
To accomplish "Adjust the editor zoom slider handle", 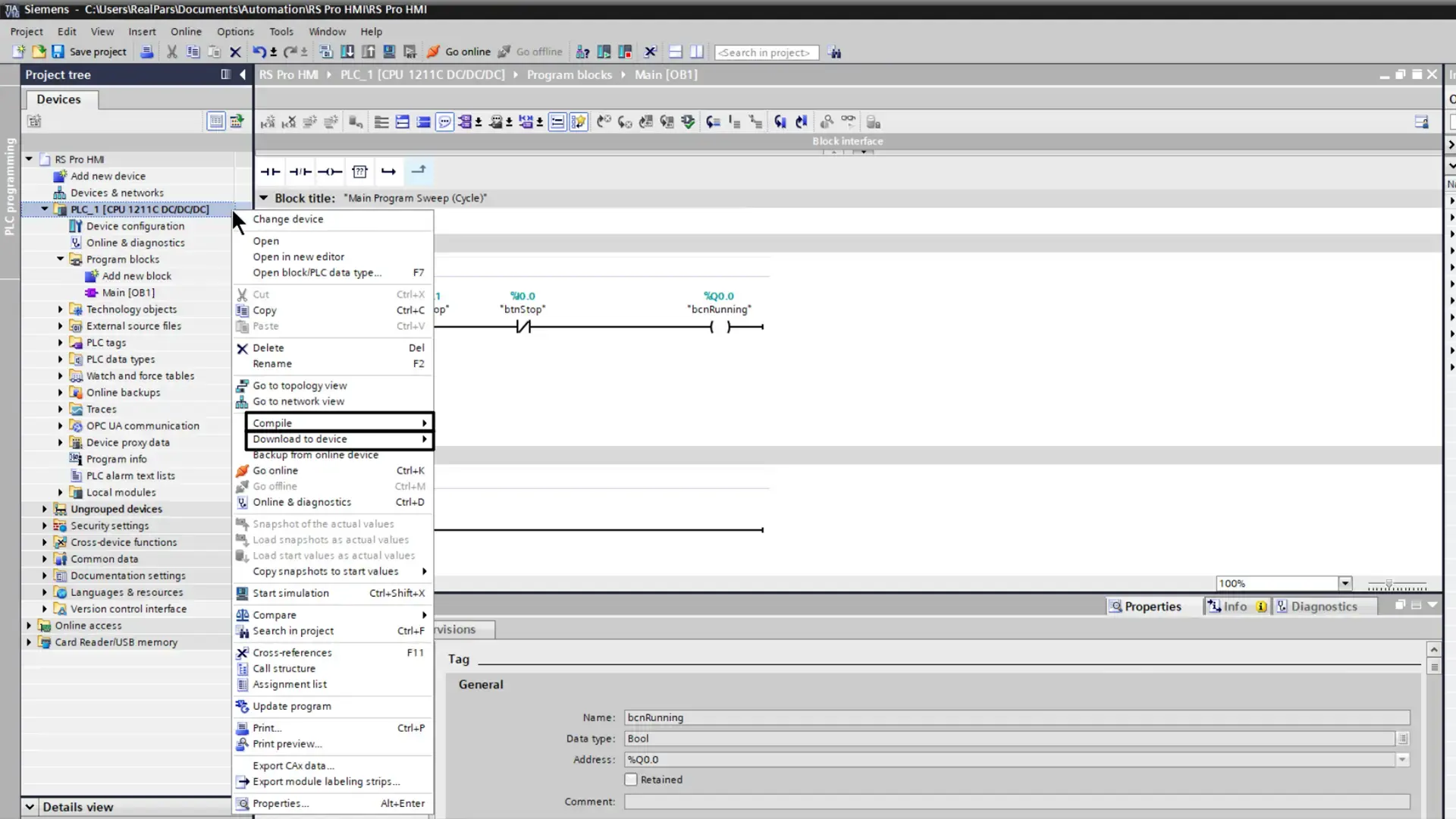I will (x=1389, y=585).
